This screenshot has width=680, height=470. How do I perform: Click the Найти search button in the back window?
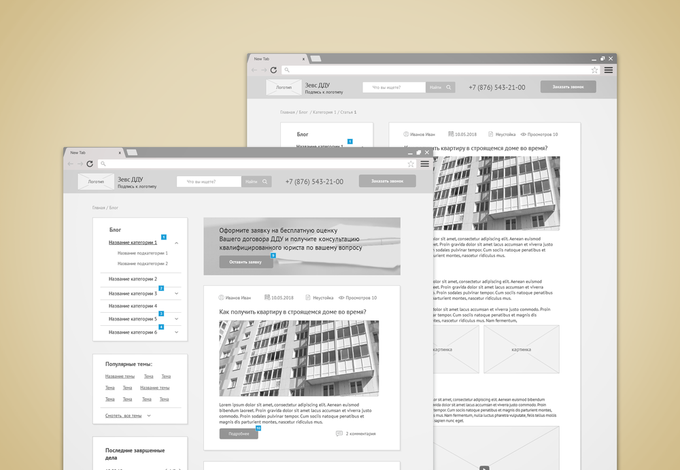click(441, 88)
